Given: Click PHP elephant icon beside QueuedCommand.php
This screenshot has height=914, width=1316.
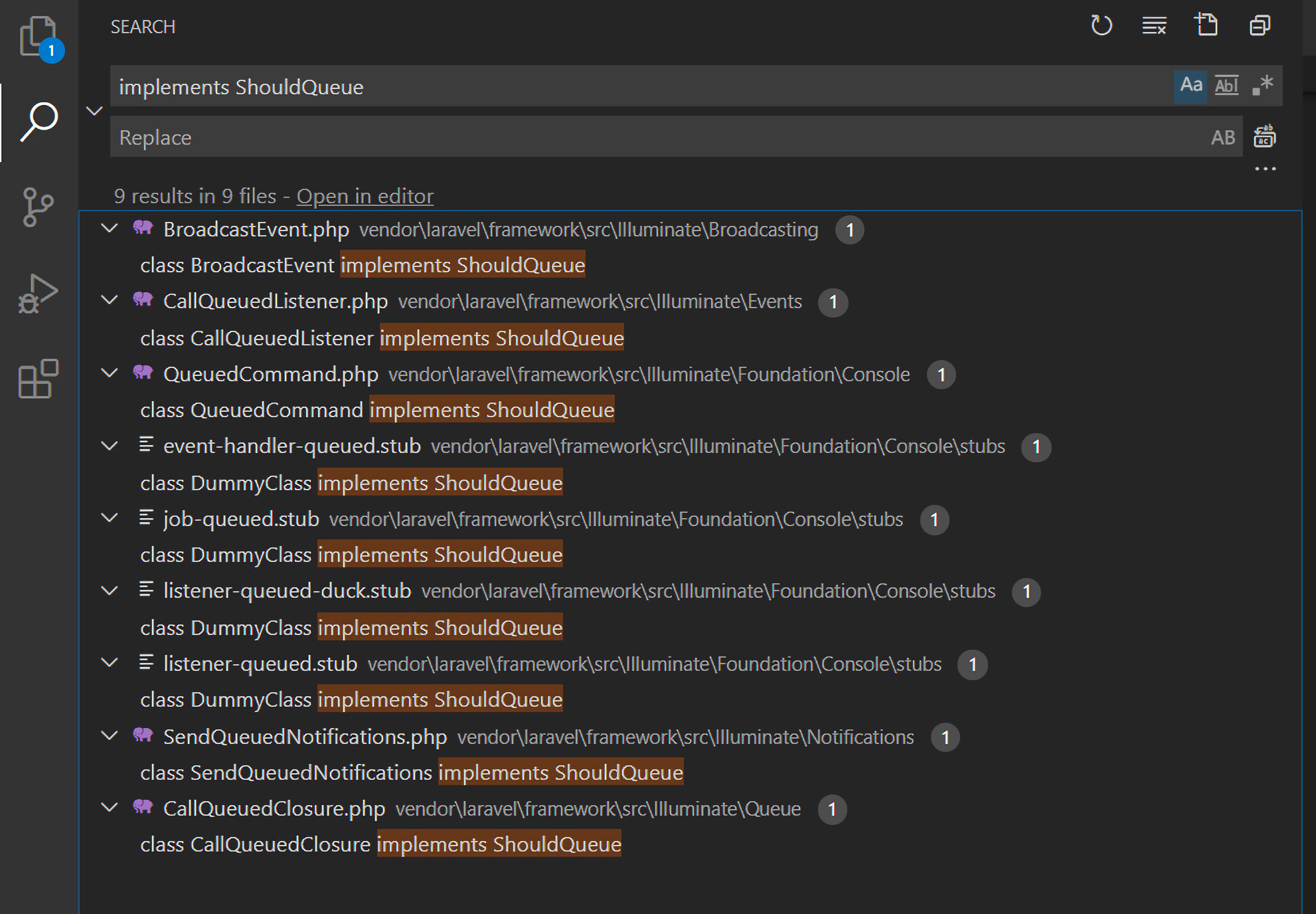Looking at the screenshot, I should [x=143, y=373].
